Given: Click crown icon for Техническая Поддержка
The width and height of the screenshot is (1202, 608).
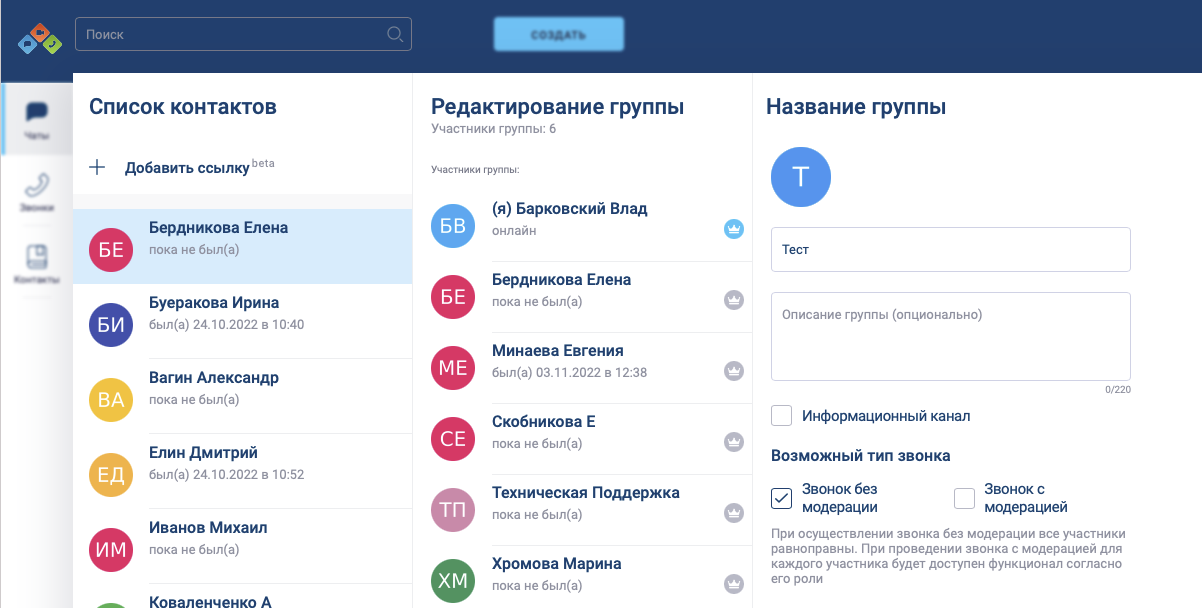Looking at the screenshot, I should tap(734, 513).
